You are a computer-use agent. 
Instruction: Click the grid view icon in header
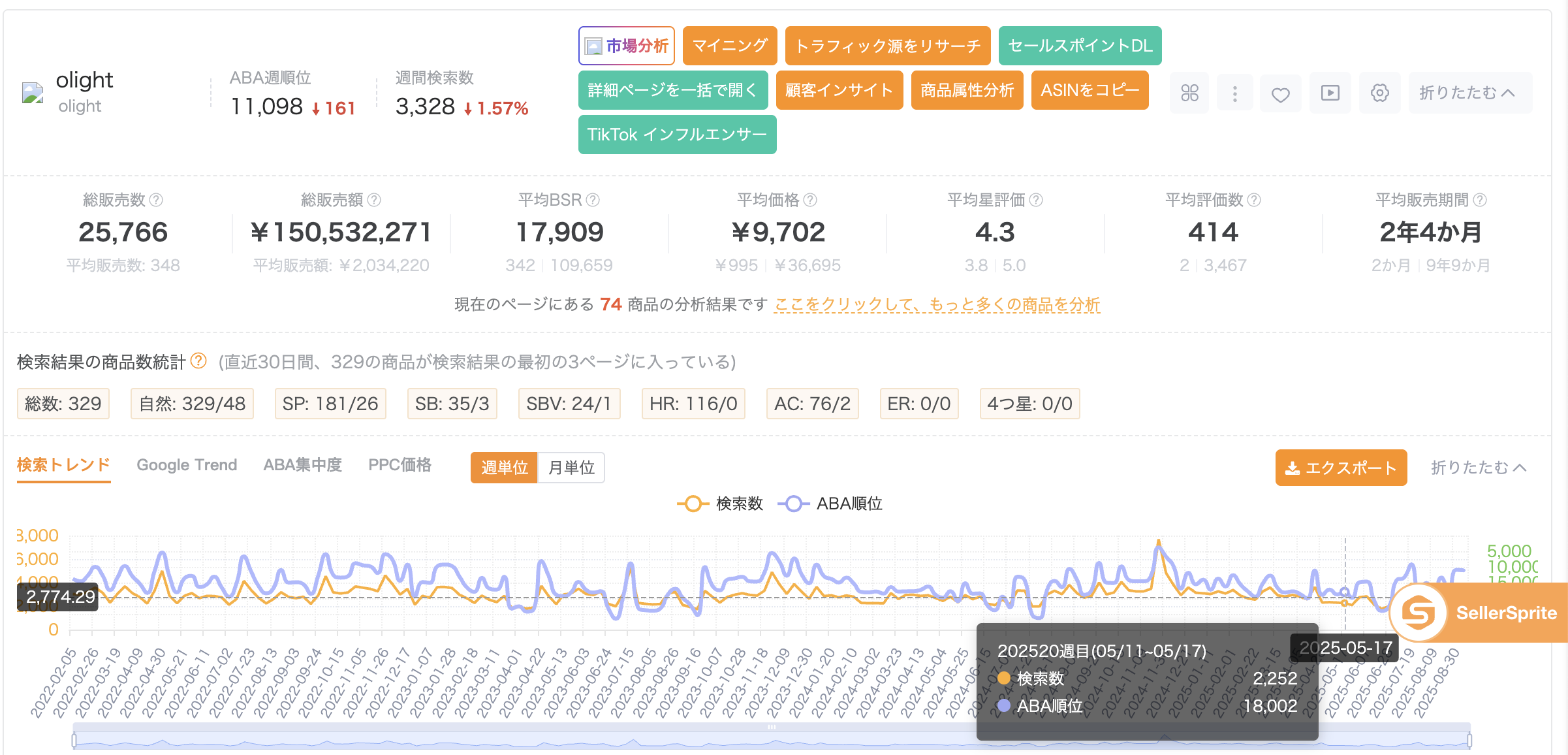(x=1189, y=93)
